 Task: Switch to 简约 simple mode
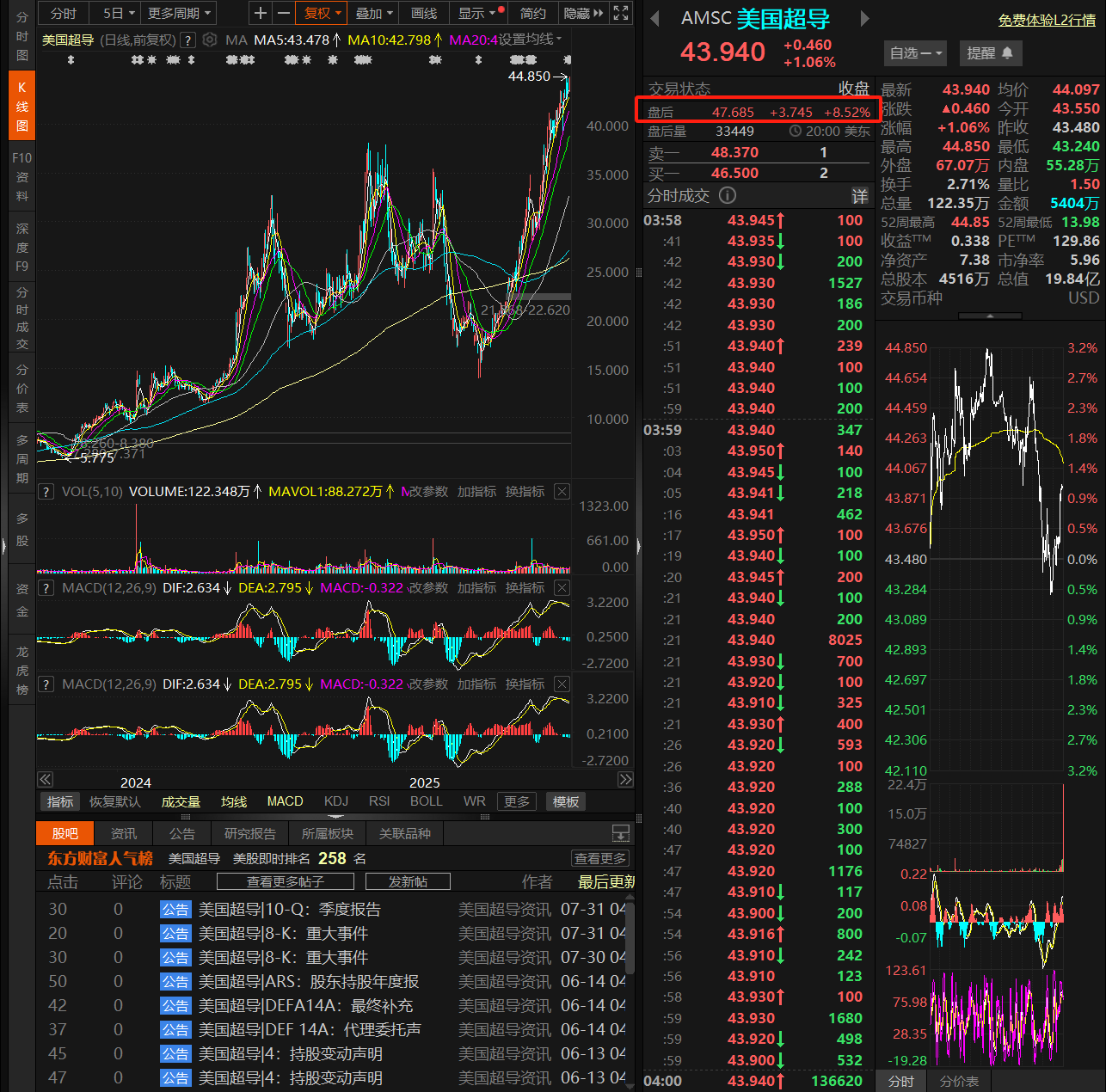[533, 13]
